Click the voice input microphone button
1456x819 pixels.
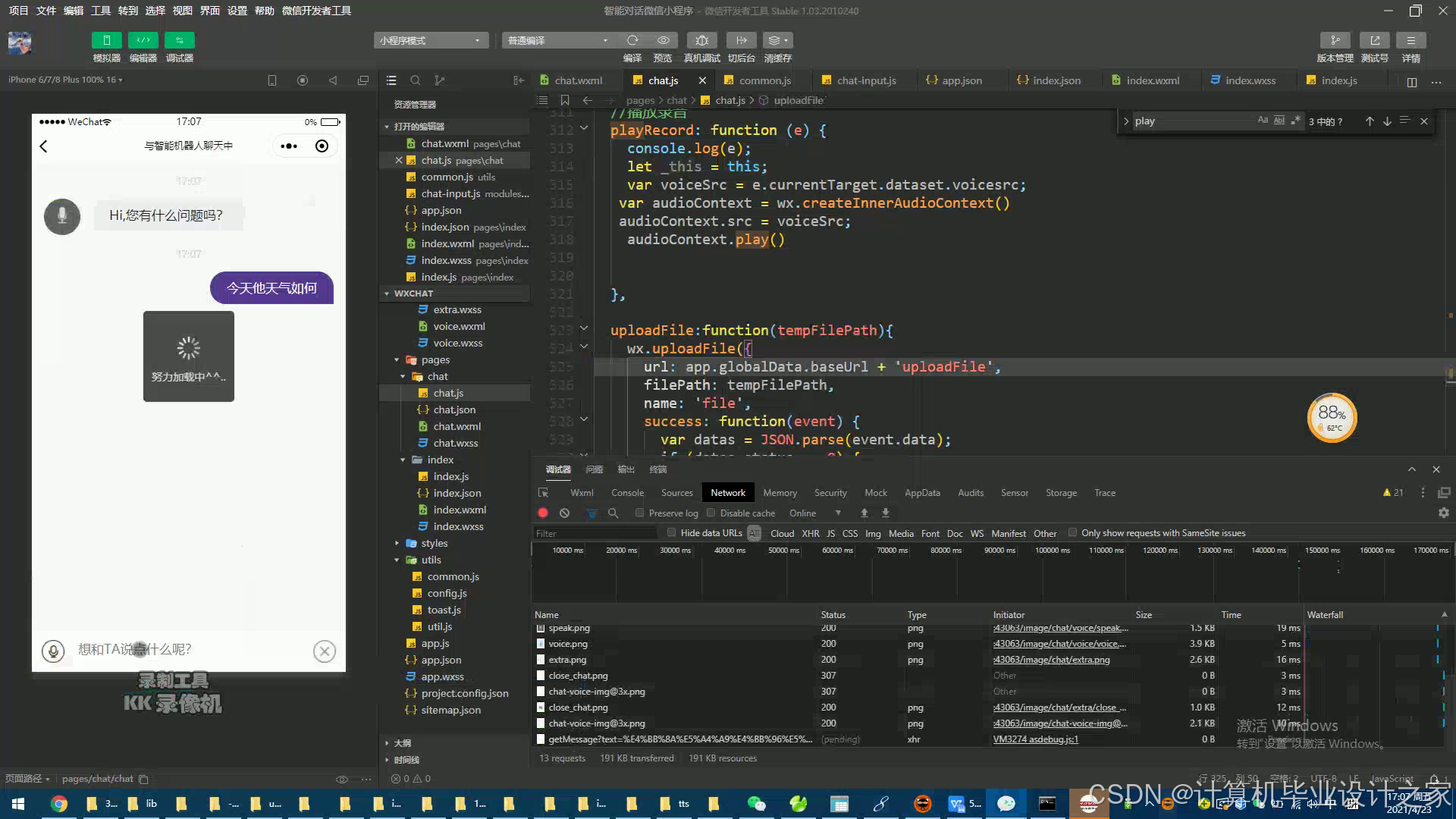point(53,650)
